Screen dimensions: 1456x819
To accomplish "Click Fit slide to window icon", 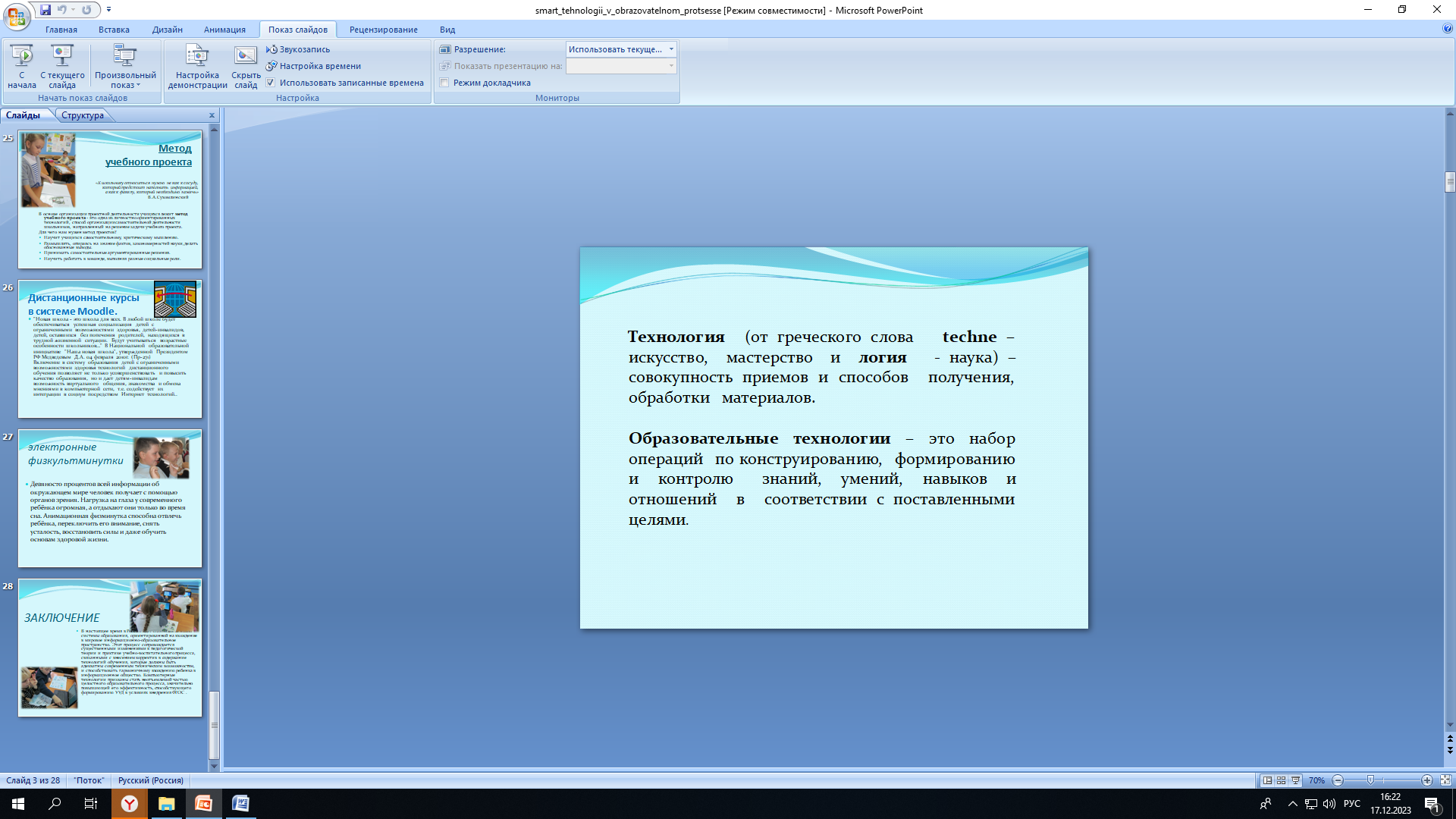I will [x=1445, y=780].
